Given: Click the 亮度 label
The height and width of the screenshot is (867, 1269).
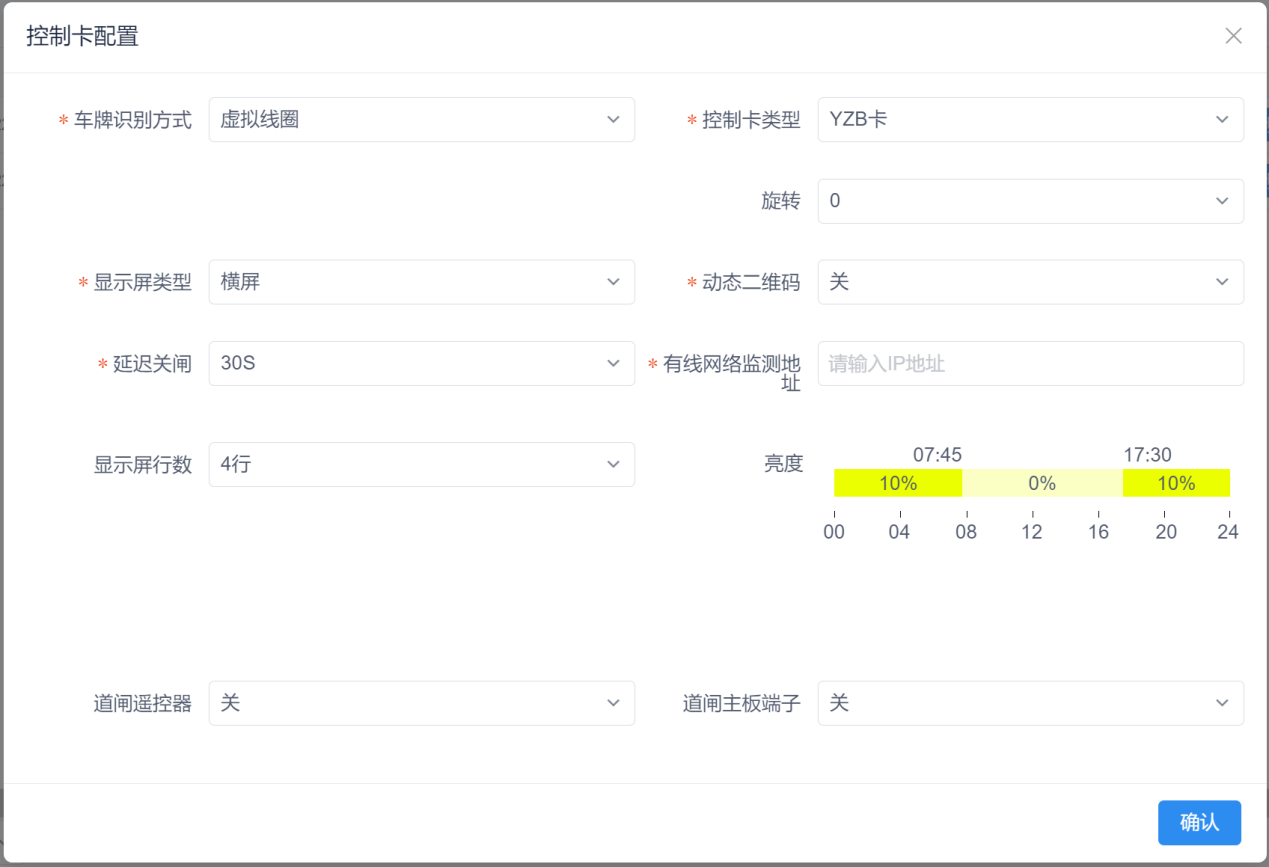Looking at the screenshot, I should tap(783, 463).
